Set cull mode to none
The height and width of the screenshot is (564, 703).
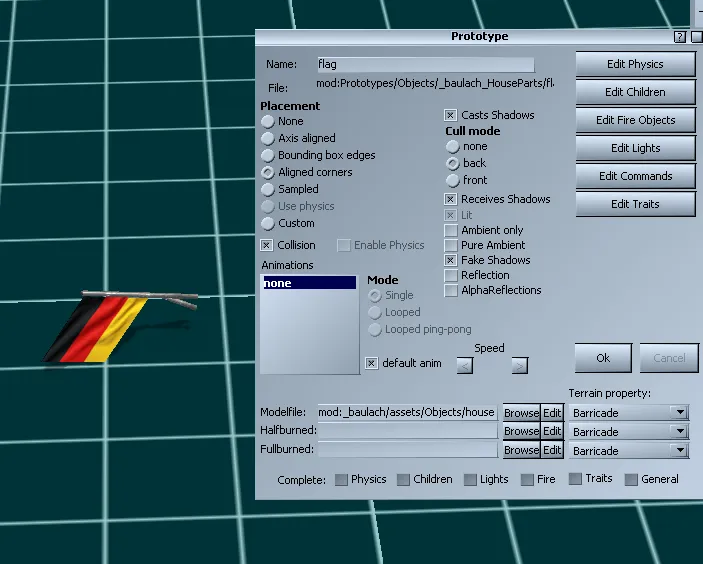point(452,147)
